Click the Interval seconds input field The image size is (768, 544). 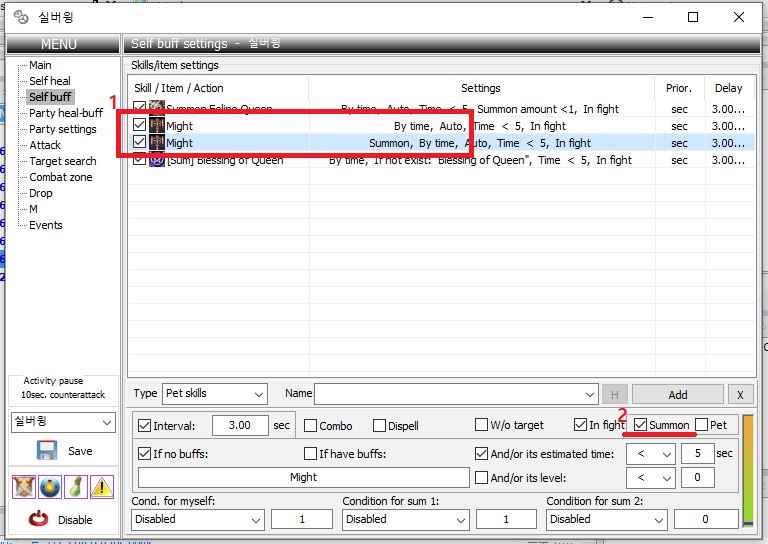(239, 425)
